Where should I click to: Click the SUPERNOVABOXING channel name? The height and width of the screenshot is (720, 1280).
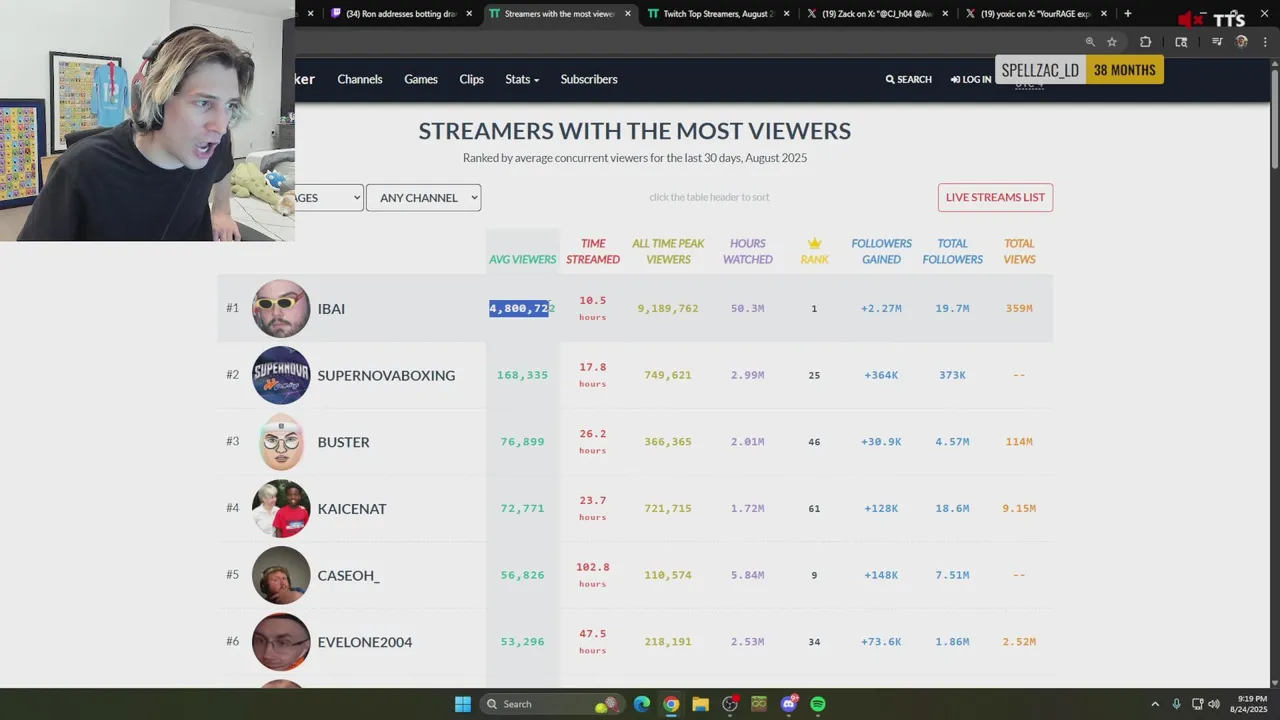386,375
